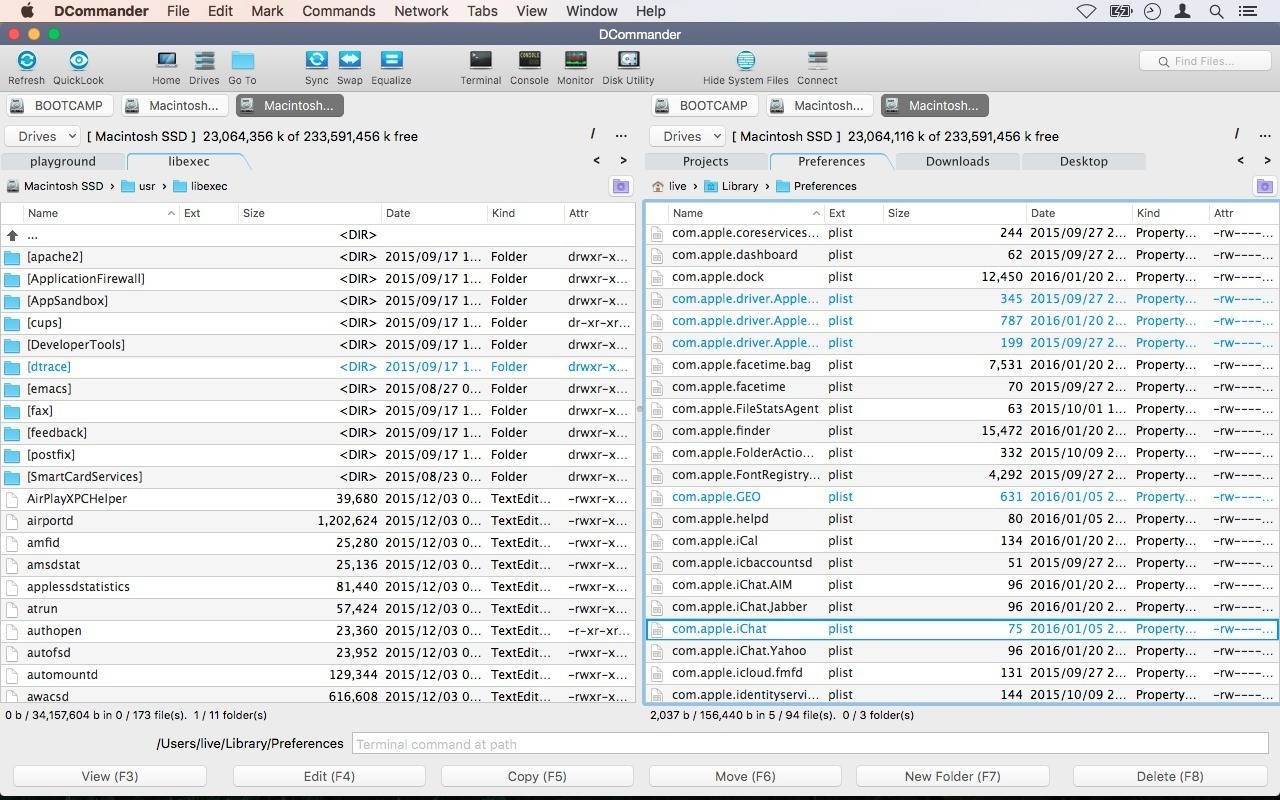The width and height of the screenshot is (1280, 800).
Task: Go to previous tab in right panel
Action: tap(1241, 160)
